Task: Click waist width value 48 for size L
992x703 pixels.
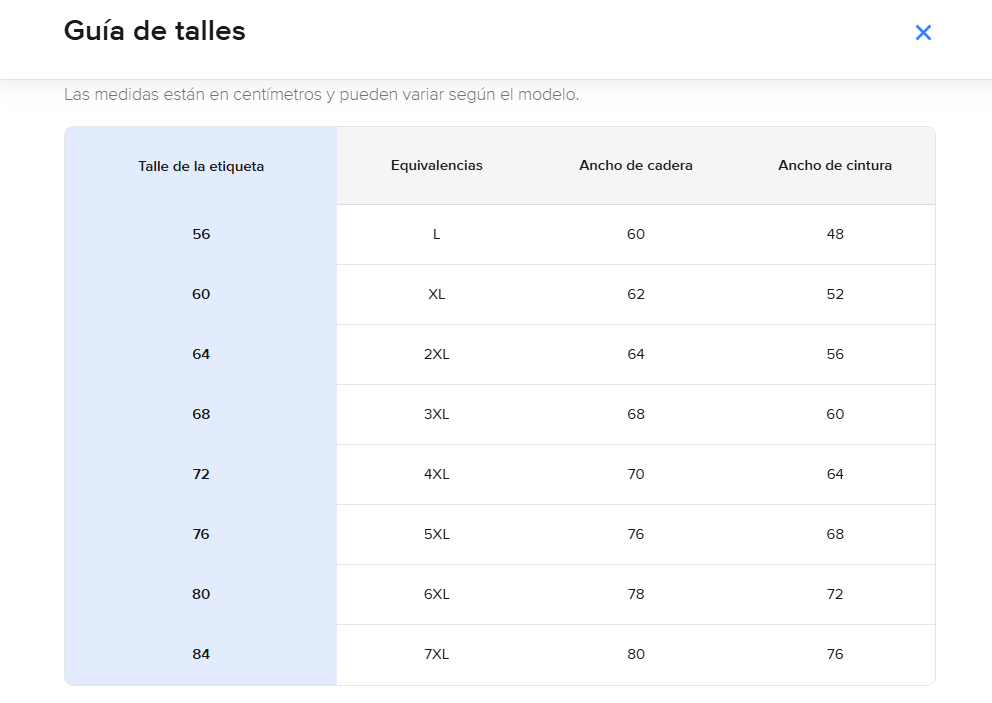Action: coord(835,235)
